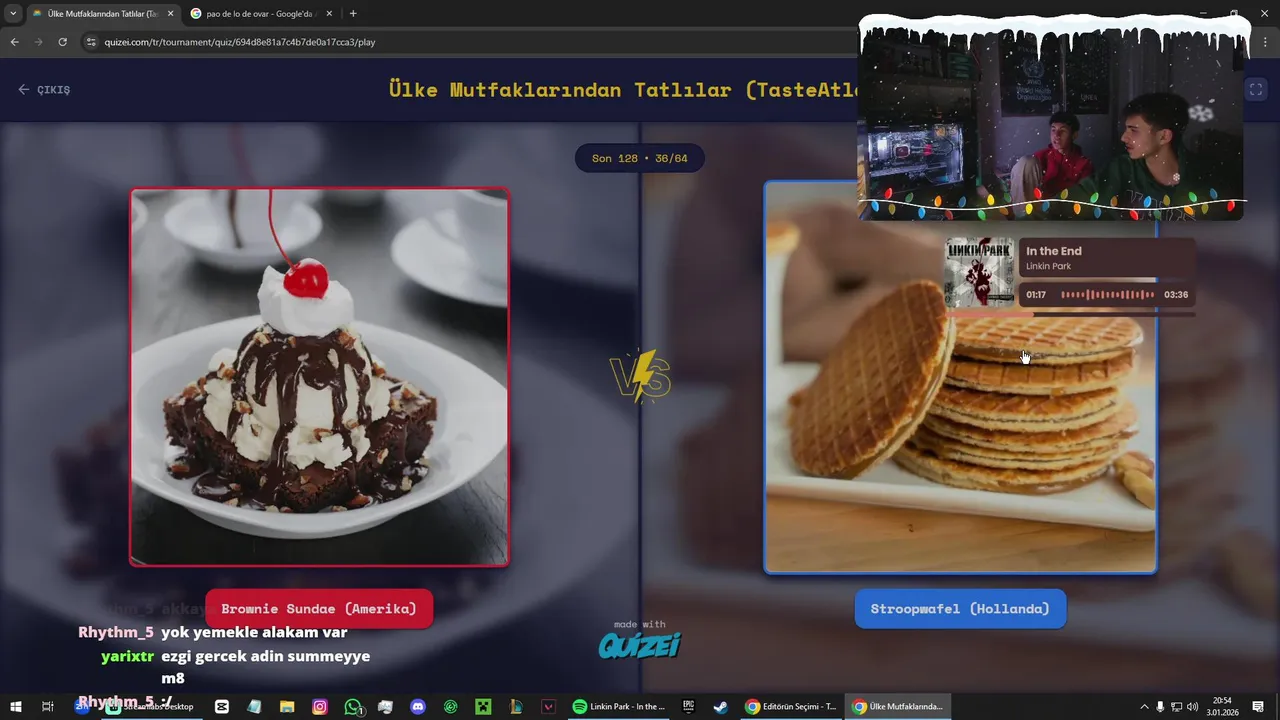Reload the Quizei page

62,42
